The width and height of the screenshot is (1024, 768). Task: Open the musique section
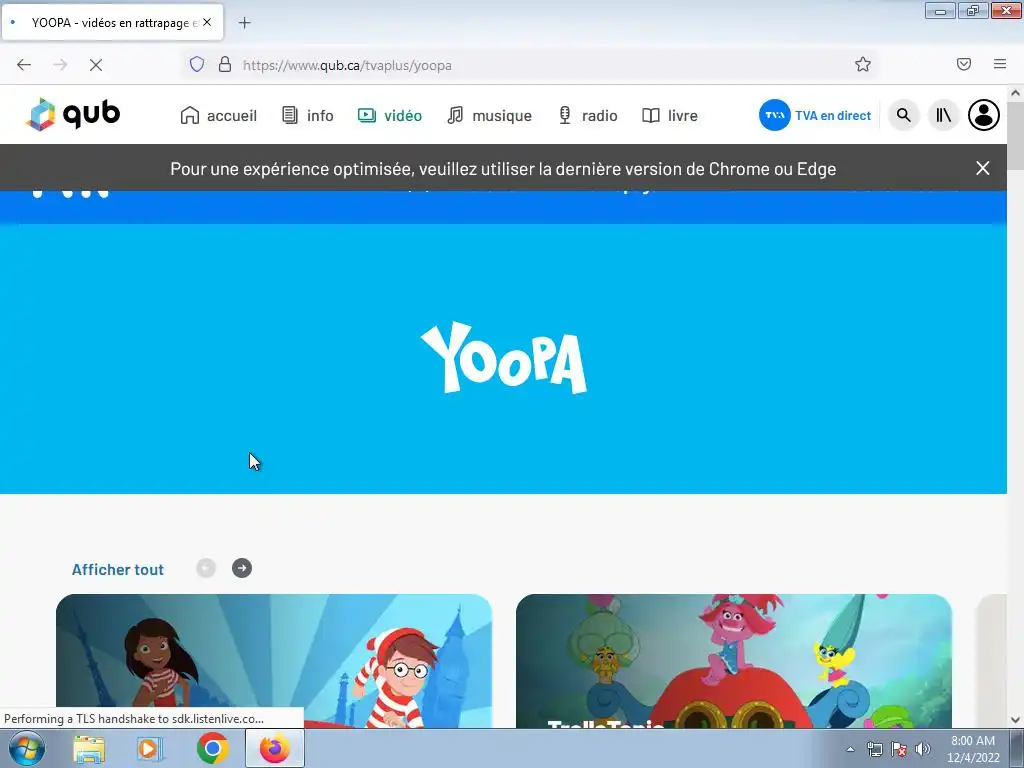point(489,116)
